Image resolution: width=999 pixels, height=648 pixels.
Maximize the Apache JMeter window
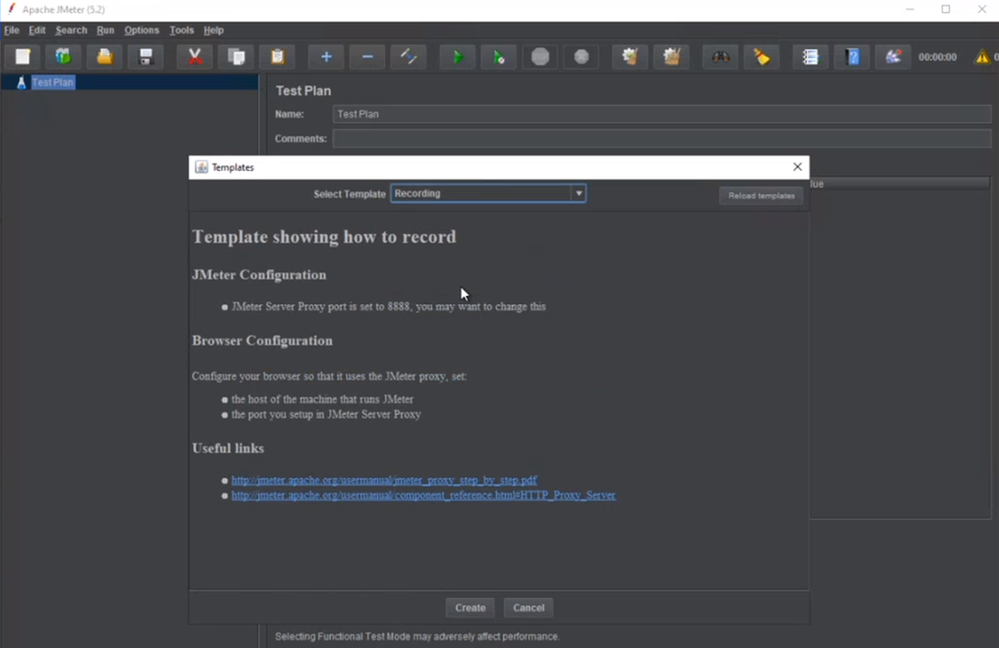click(x=945, y=10)
